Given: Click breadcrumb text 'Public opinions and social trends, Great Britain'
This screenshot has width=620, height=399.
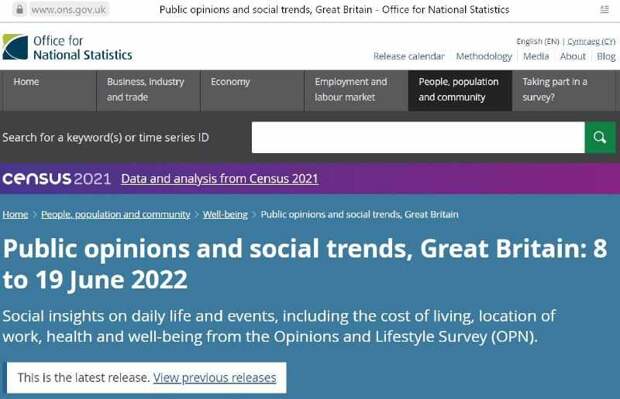Looking at the screenshot, I should [359, 214].
